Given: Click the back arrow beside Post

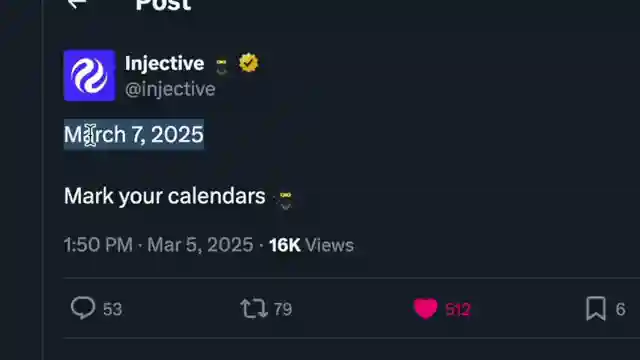Looking at the screenshot, I should click(77, 4).
